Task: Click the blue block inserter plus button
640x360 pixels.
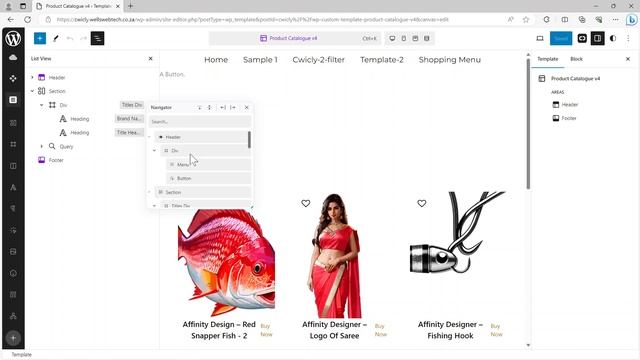Action: click(40, 38)
